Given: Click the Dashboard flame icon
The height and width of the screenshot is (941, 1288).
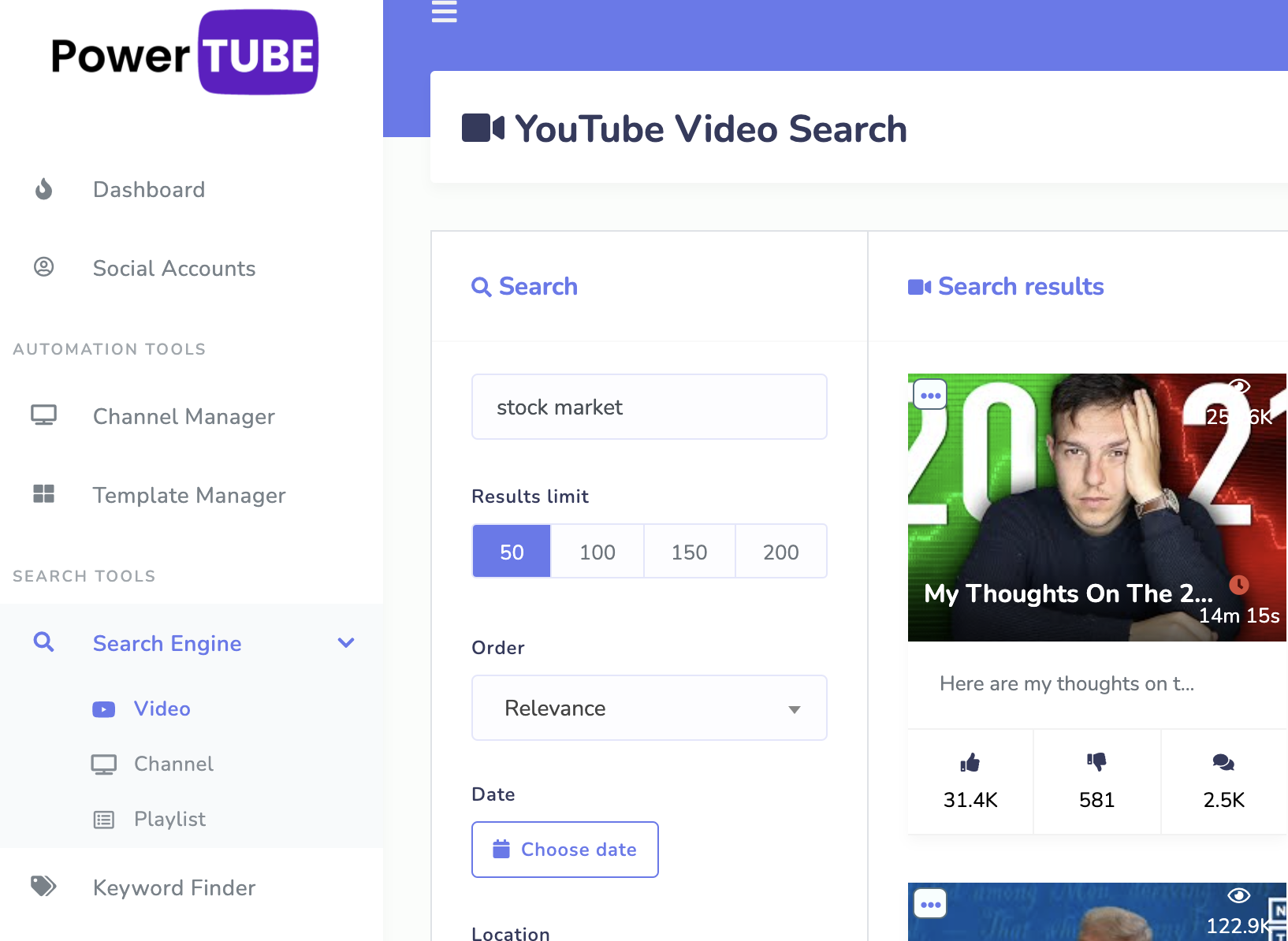Looking at the screenshot, I should tap(44, 189).
